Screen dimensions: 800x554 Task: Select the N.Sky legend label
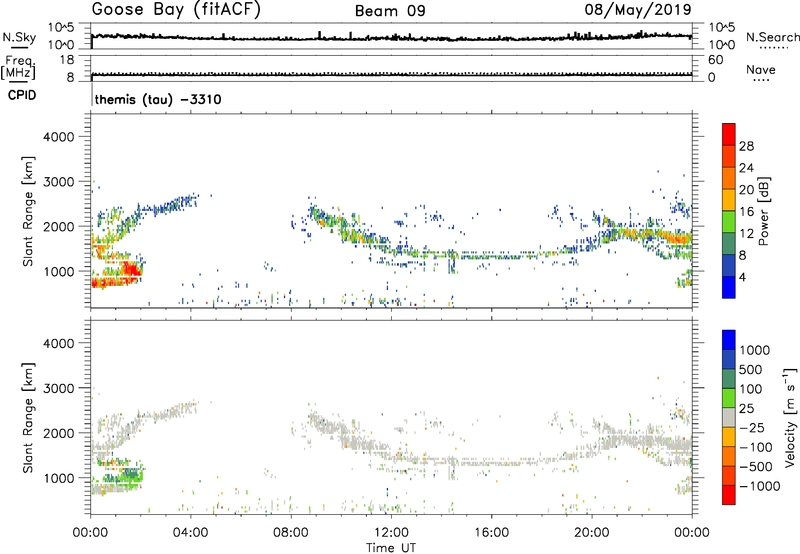coord(19,37)
